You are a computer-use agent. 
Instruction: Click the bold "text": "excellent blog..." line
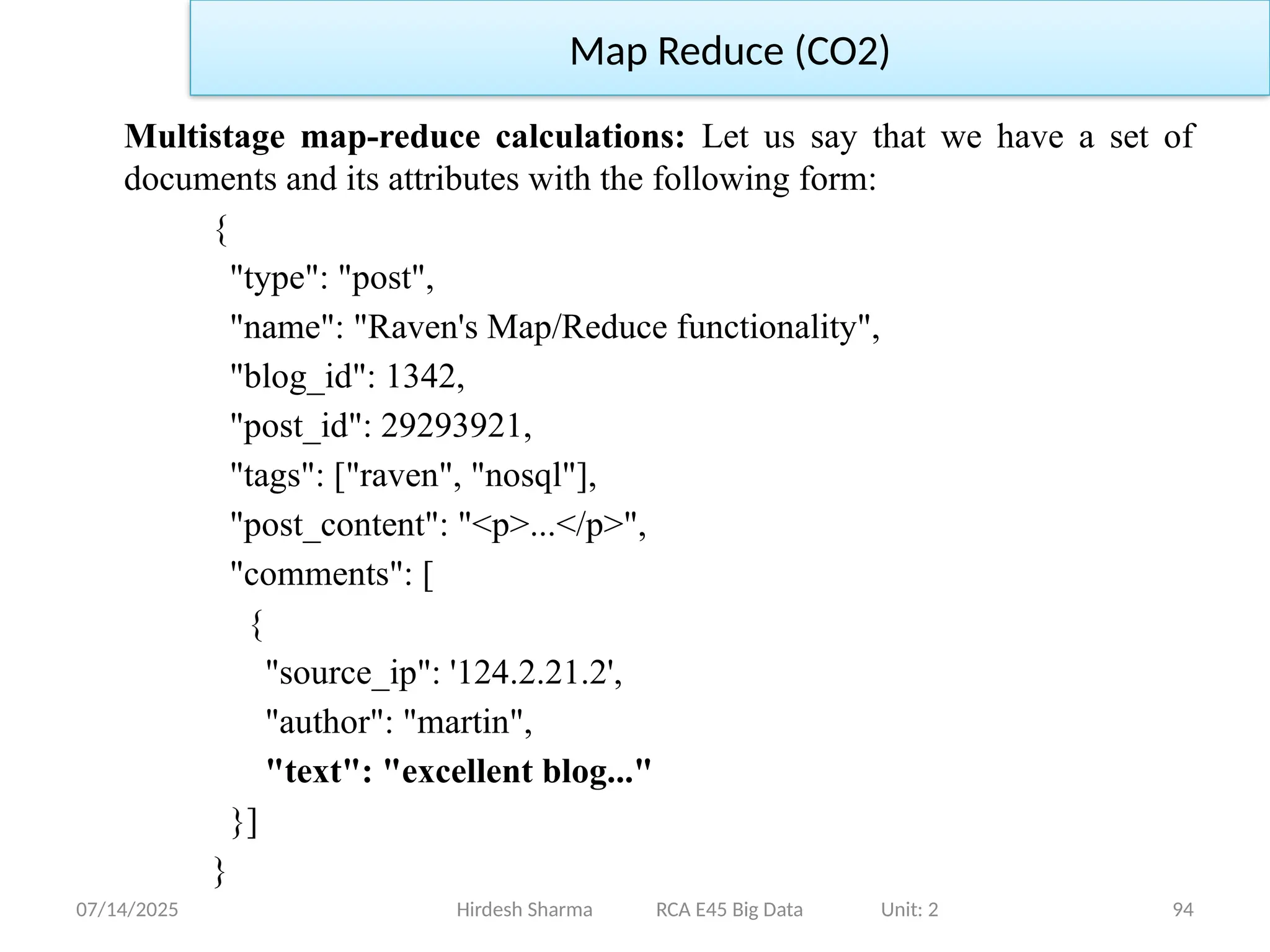pyautogui.click(x=458, y=772)
